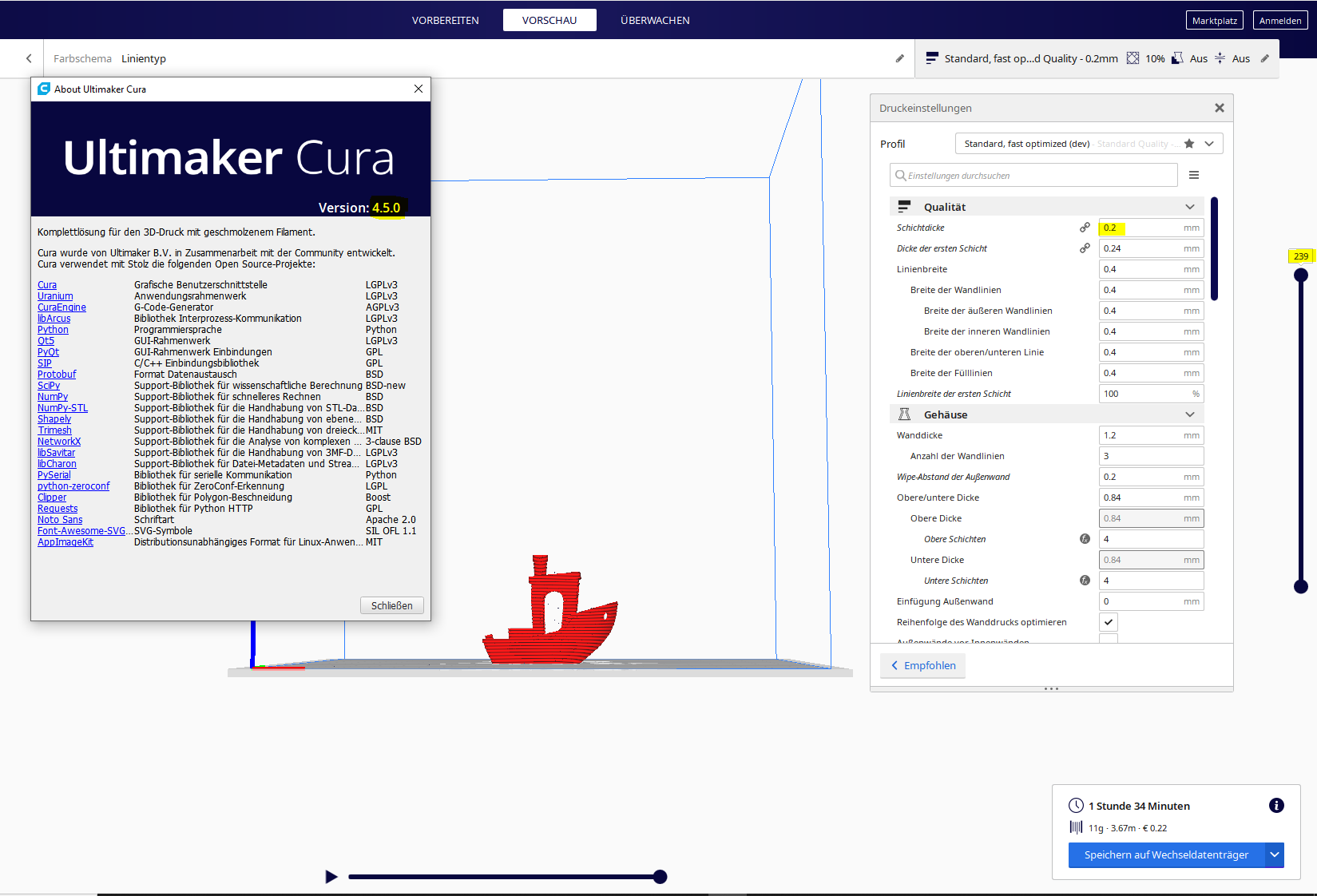
Task: Click the layer height icon before Standard profile text
Action: point(932,57)
